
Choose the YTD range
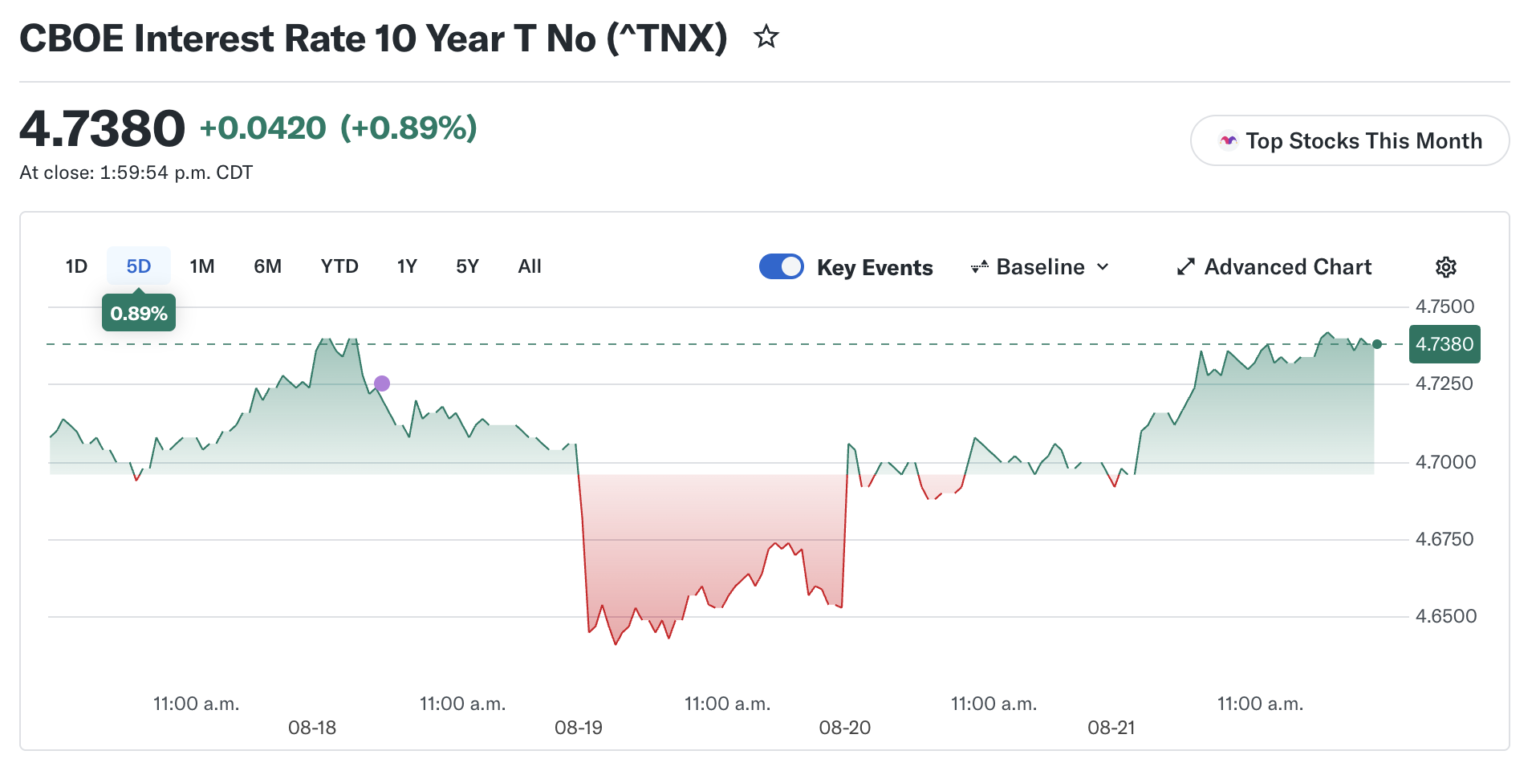339,266
